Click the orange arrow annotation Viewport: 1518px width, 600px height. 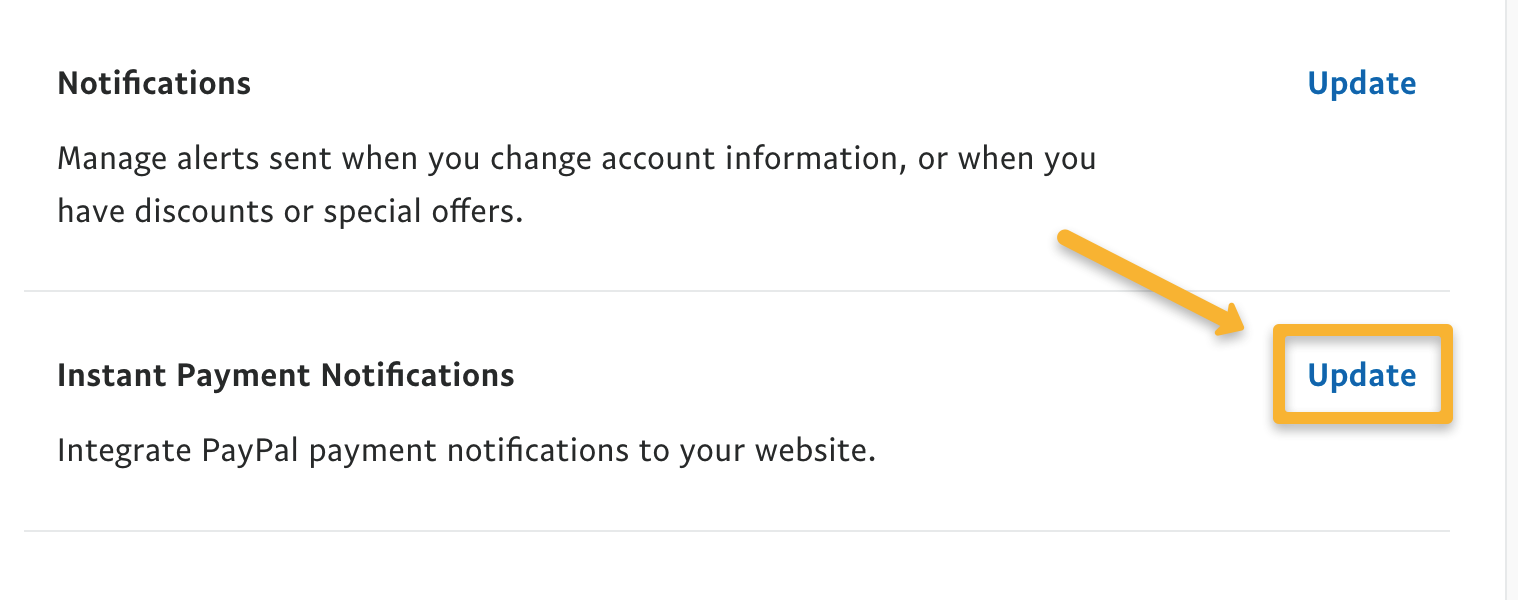(x=1150, y=283)
